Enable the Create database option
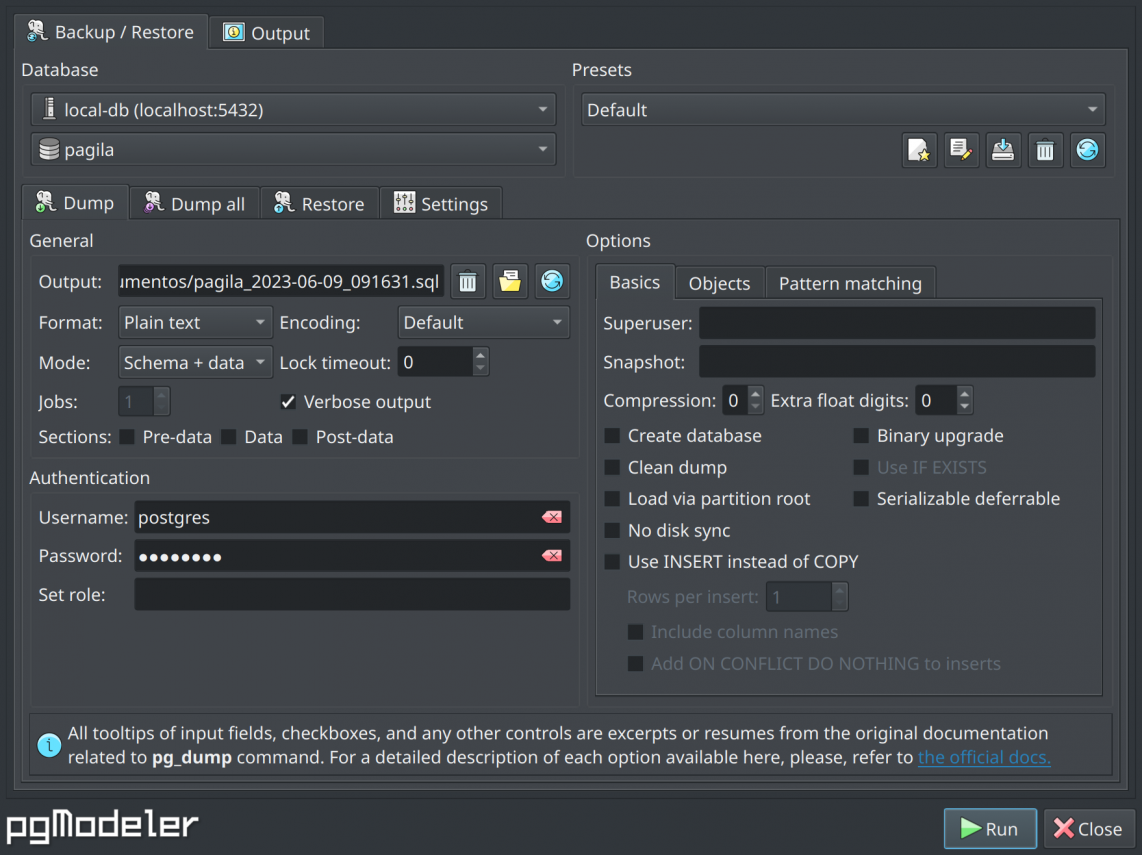 point(613,436)
